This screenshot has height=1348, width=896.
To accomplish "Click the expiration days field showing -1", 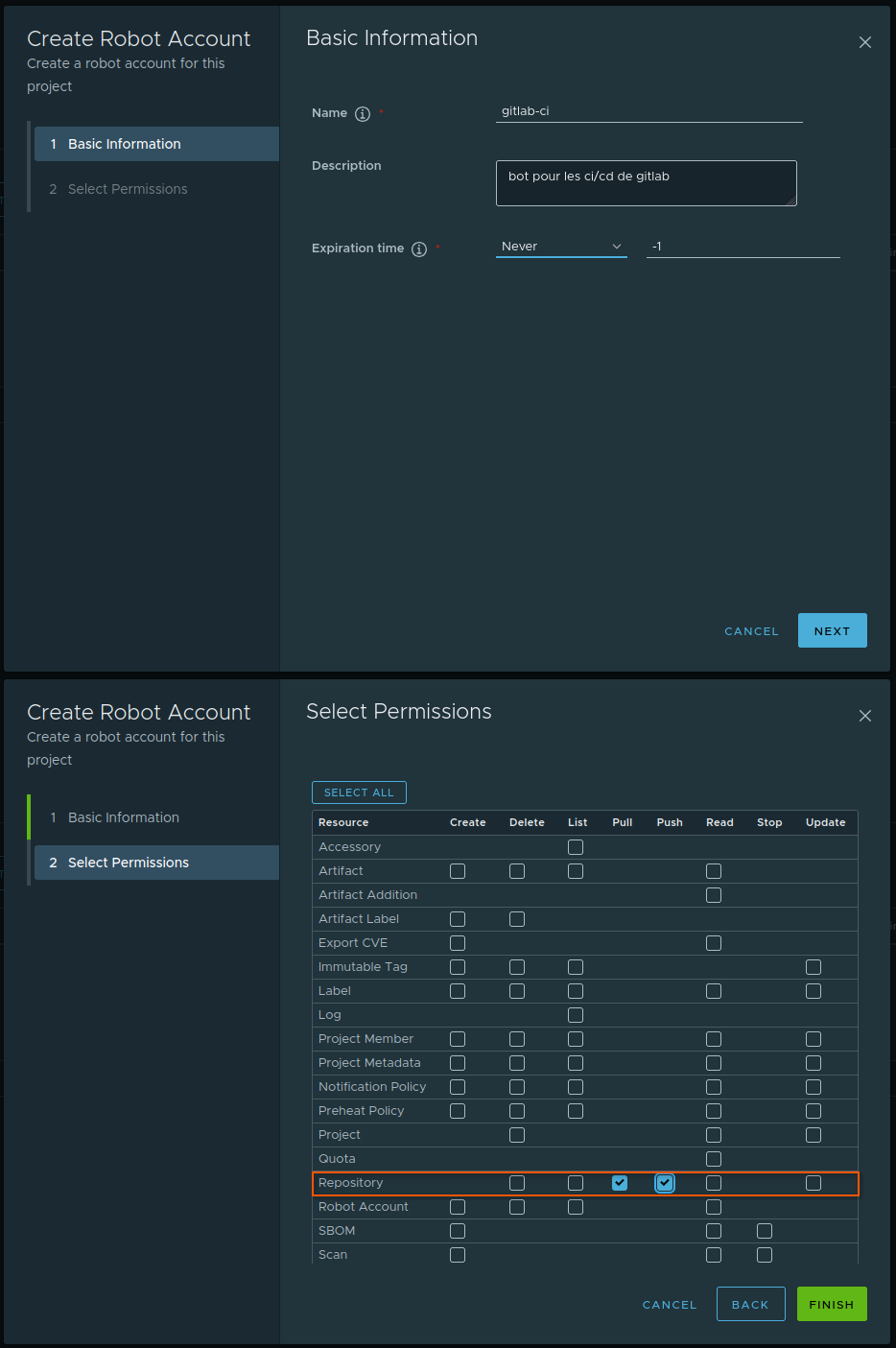I will pos(743,247).
